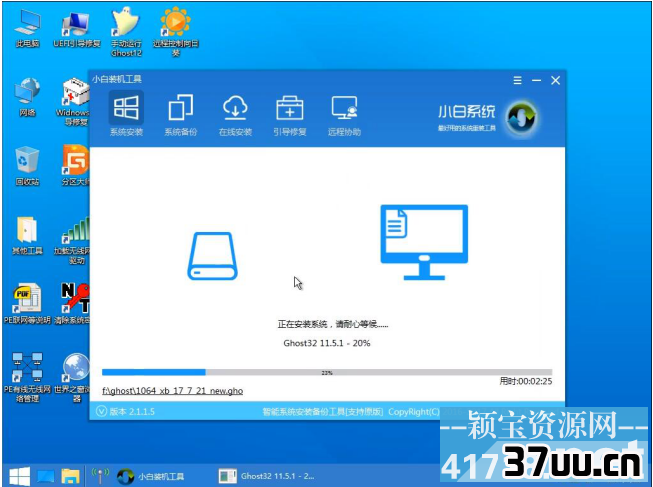Viewport: 653px width, 487px height.
Task: Open 清除系统密码 NT key shortcut
Action: [73, 304]
